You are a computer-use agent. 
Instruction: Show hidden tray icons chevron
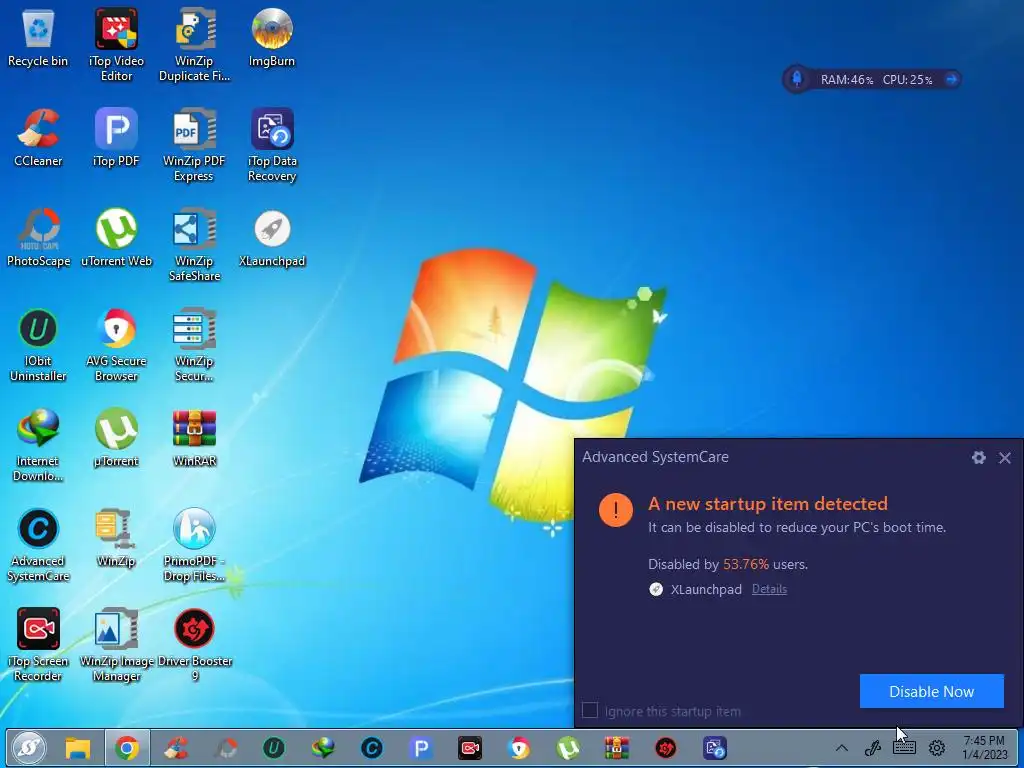click(842, 748)
